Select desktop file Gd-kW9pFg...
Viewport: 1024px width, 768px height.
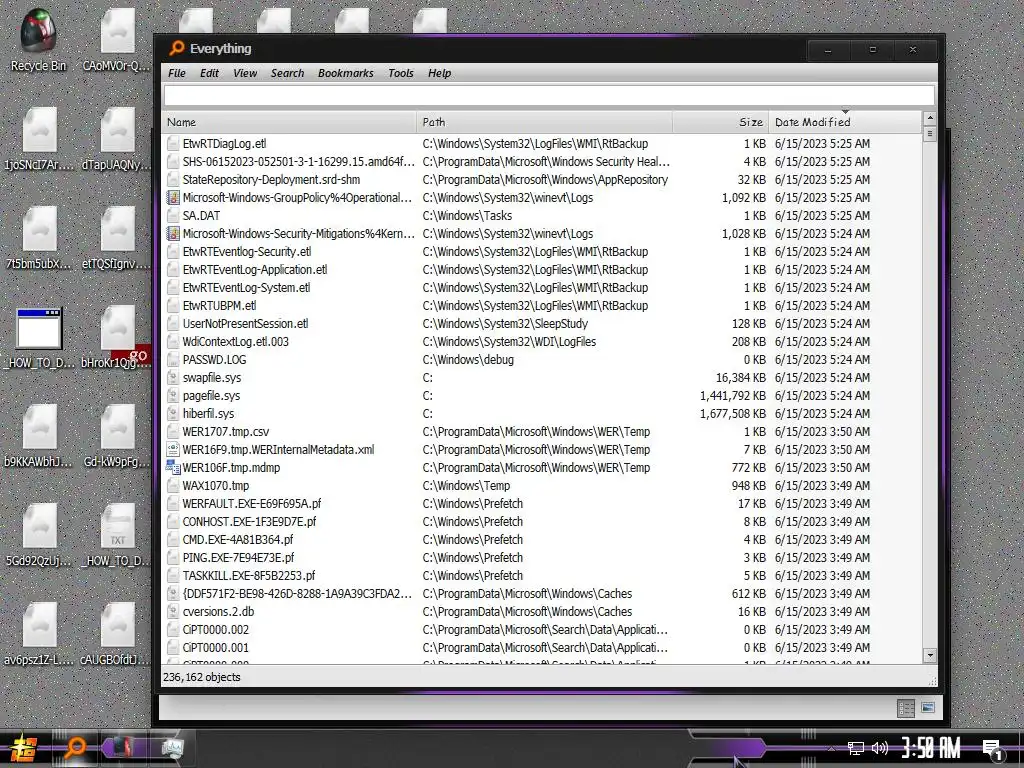117,436
